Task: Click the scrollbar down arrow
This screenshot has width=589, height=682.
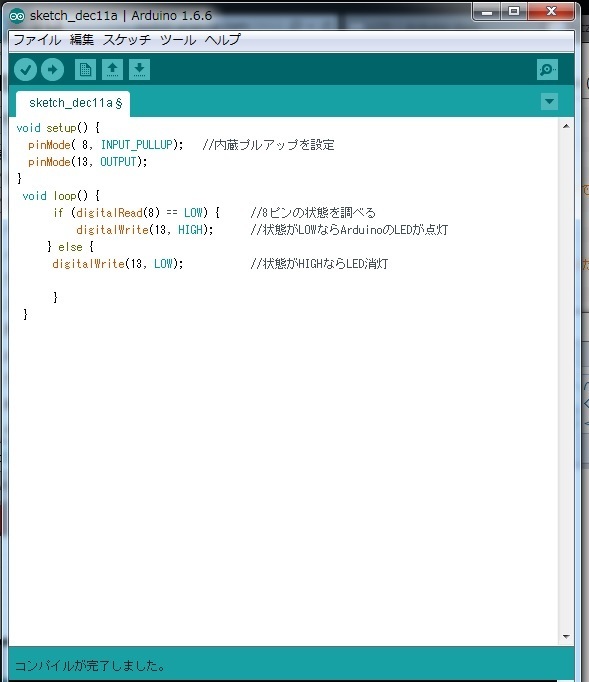Action: click(x=566, y=637)
